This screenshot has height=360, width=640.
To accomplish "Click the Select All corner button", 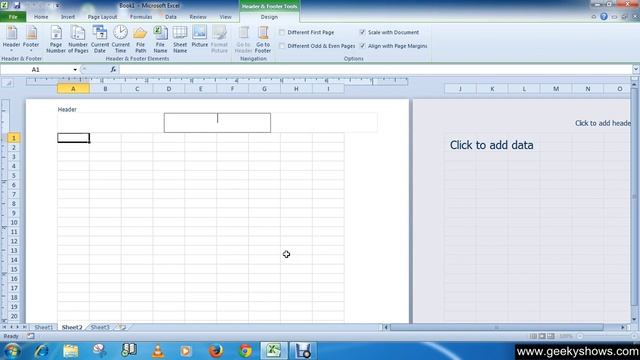I will 8,83.
